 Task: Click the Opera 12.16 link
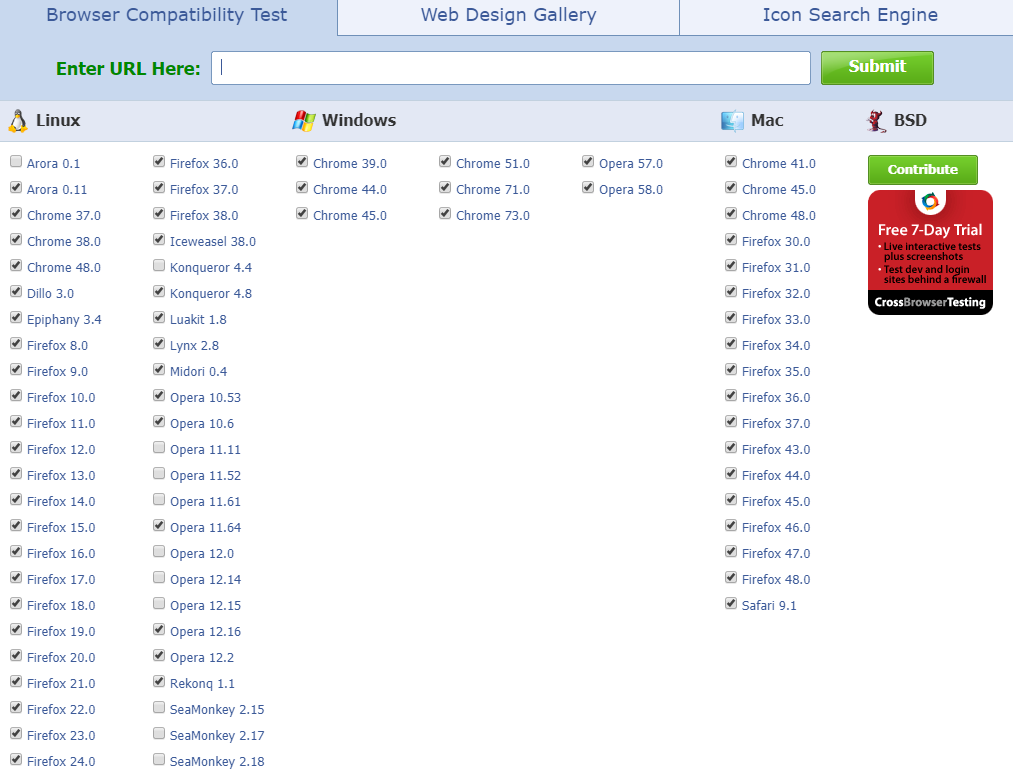point(205,632)
